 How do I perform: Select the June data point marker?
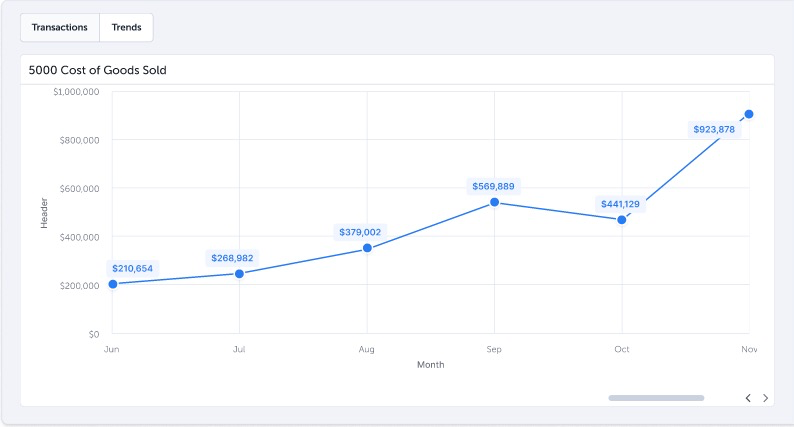[113, 284]
